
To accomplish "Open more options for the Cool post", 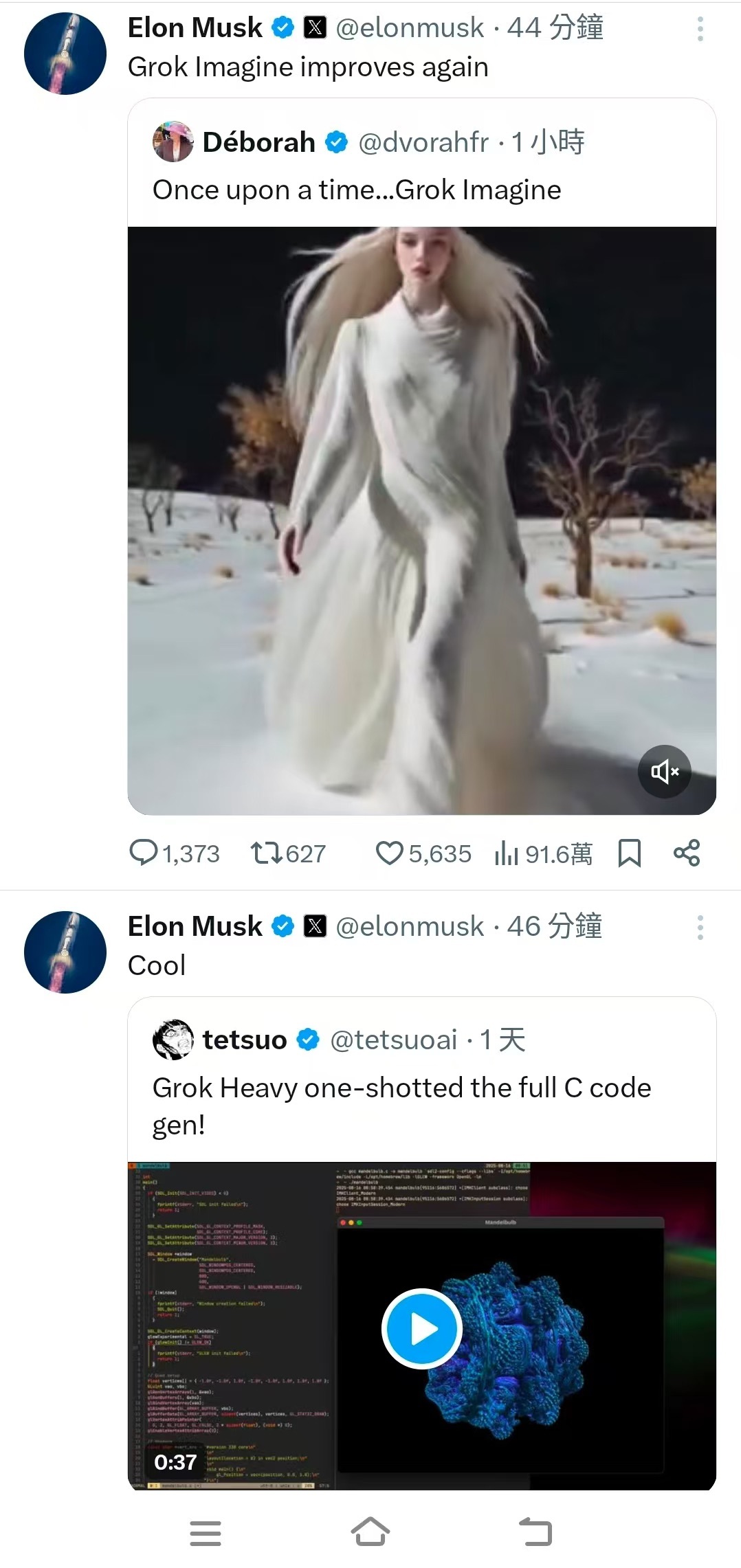I will tap(700, 928).
